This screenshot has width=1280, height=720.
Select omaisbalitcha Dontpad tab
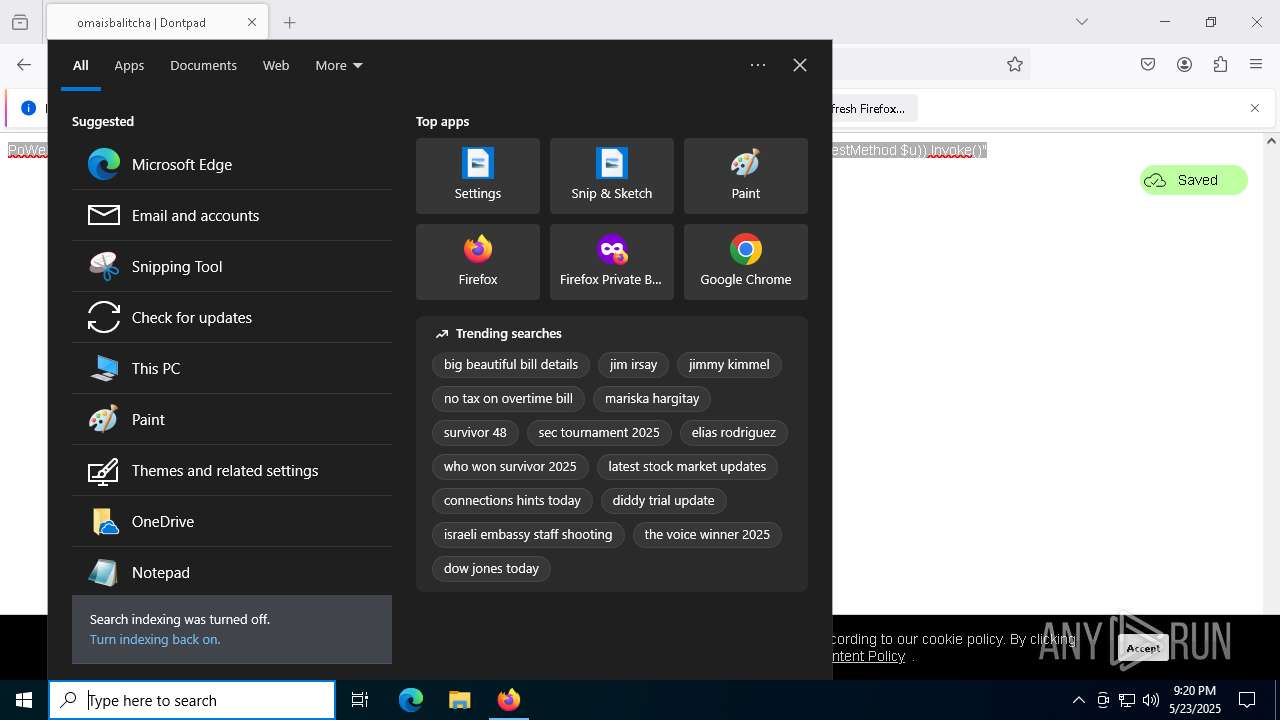pyautogui.click(x=157, y=22)
